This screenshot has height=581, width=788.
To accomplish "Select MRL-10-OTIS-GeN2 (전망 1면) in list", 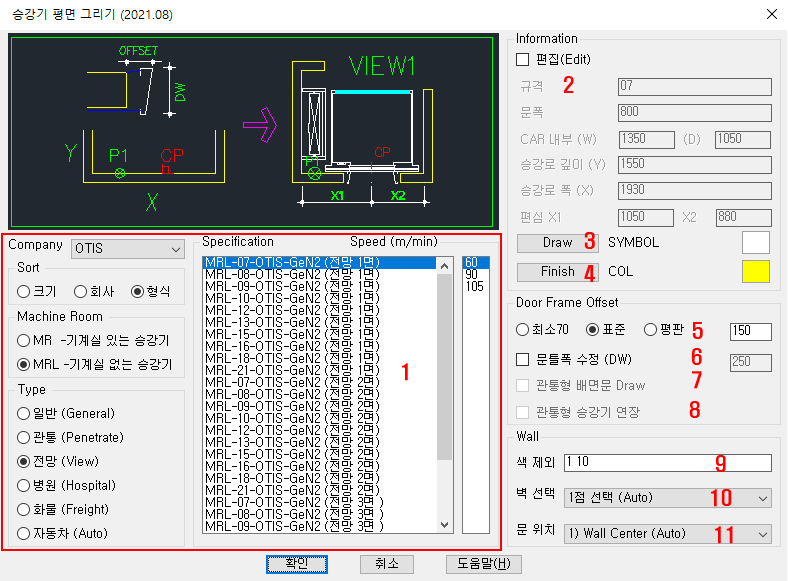I will pos(320,299).
